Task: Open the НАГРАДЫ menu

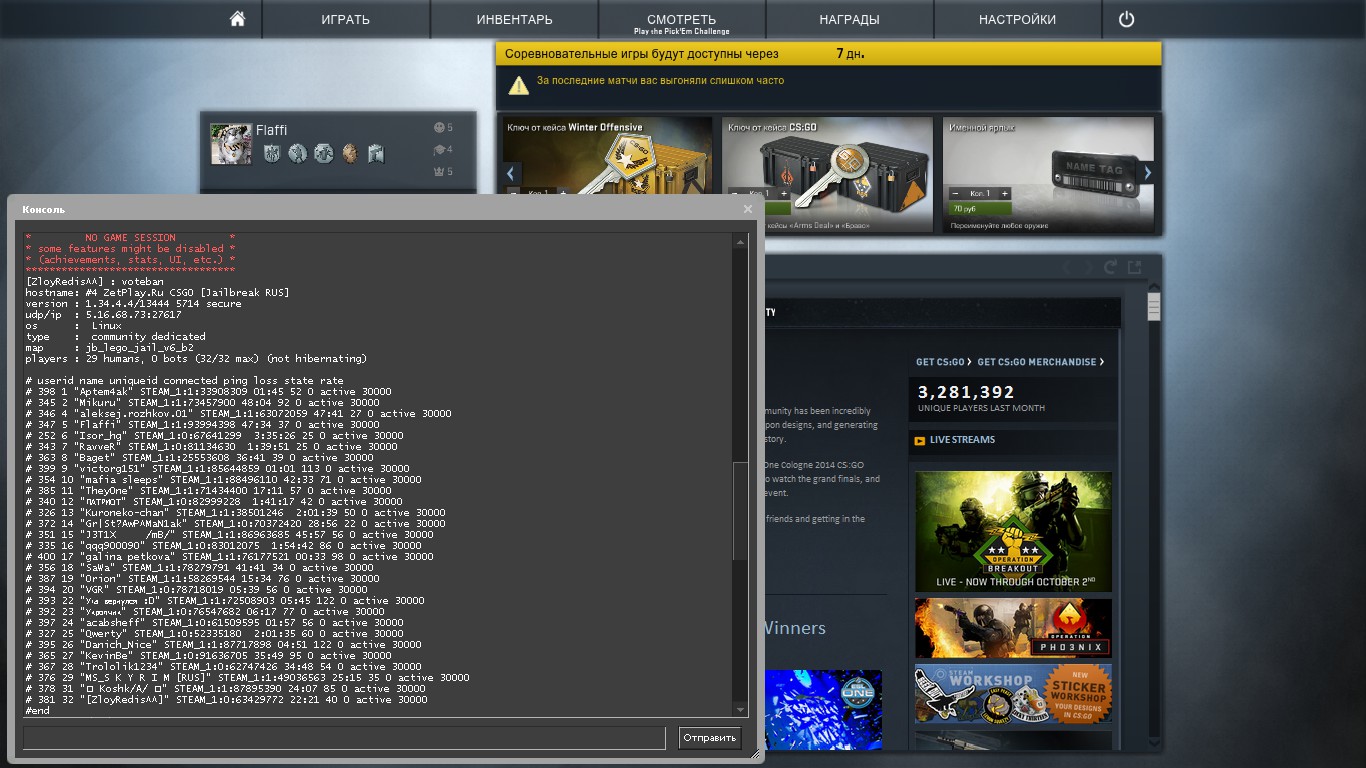Action: [849, 19]
